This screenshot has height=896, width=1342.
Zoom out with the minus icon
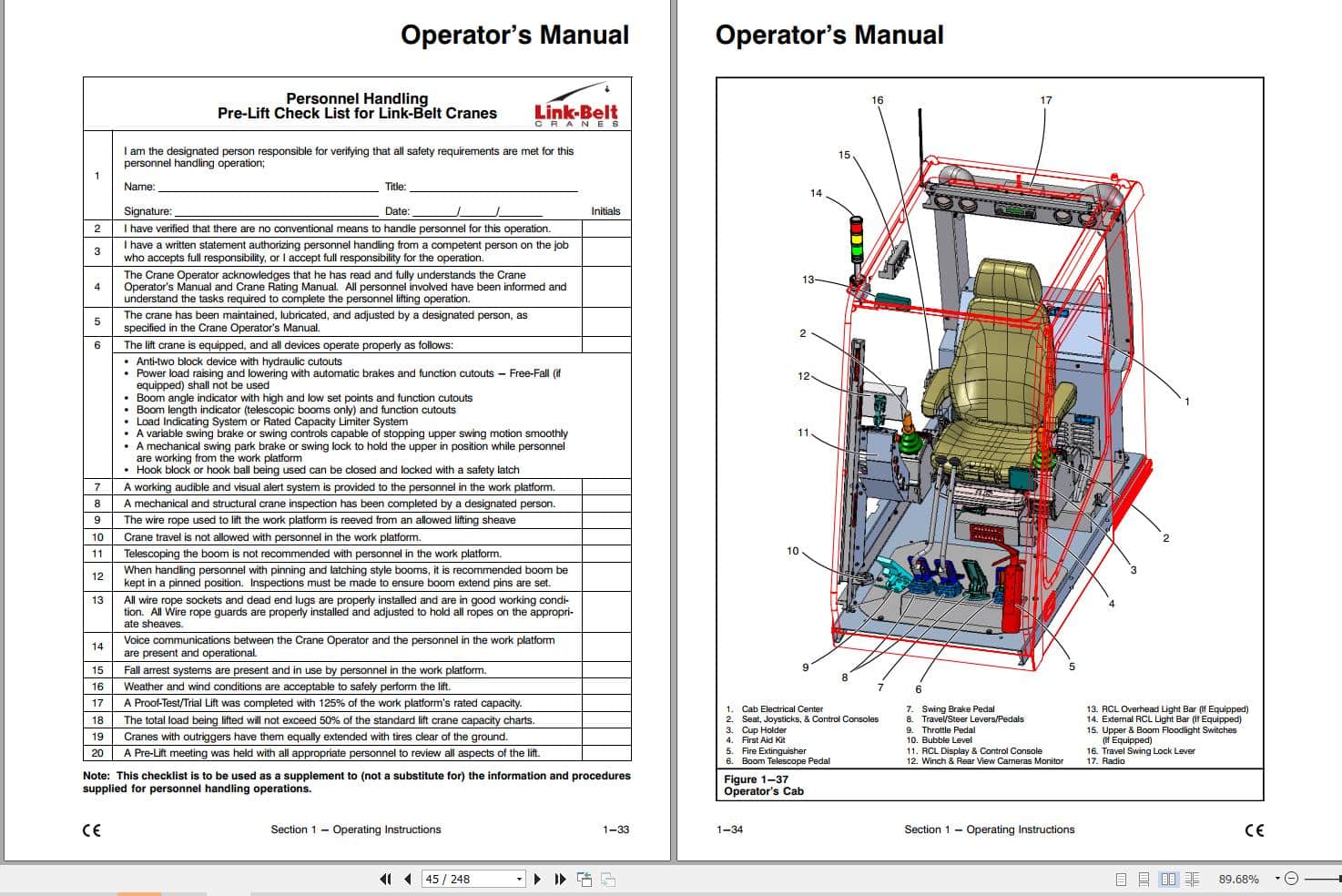point(1292,879)
